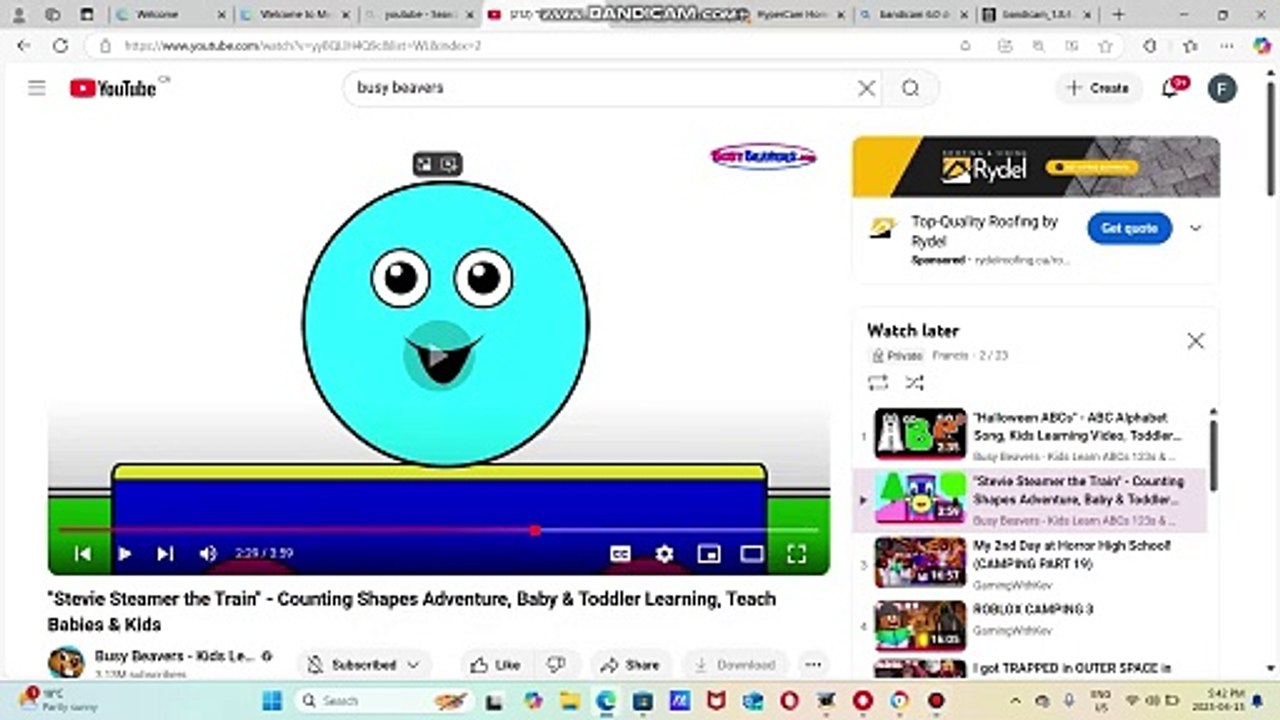Add this page to browser favorites star
The width and height of the screenshot is (1280, 720).
(1105, 46)
